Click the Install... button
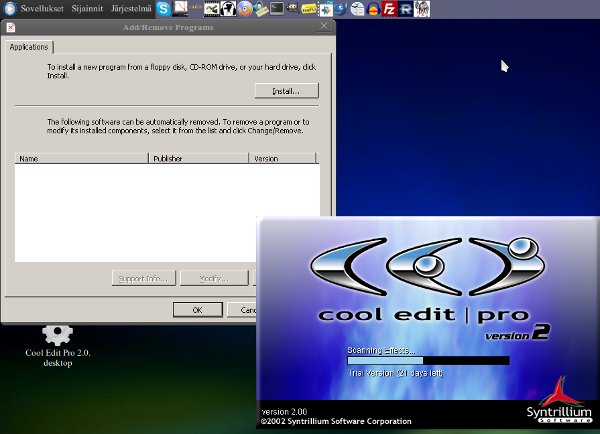This screenshot has height=434, width=600. 286,91
